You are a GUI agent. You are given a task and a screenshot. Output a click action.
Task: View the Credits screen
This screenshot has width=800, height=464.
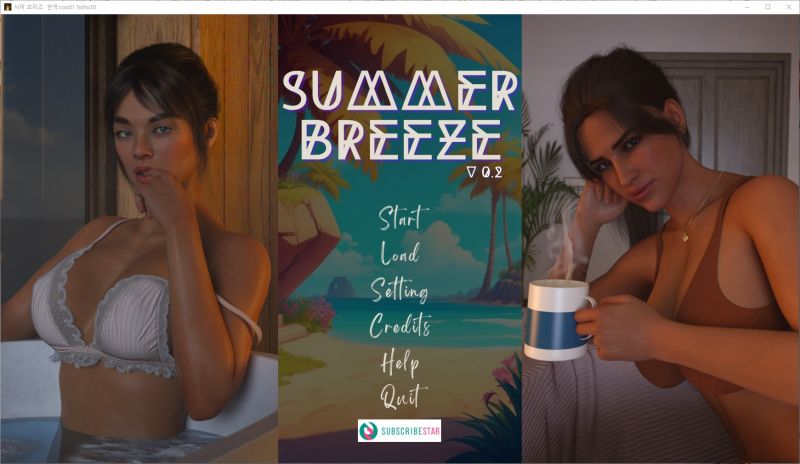point(400,325)
